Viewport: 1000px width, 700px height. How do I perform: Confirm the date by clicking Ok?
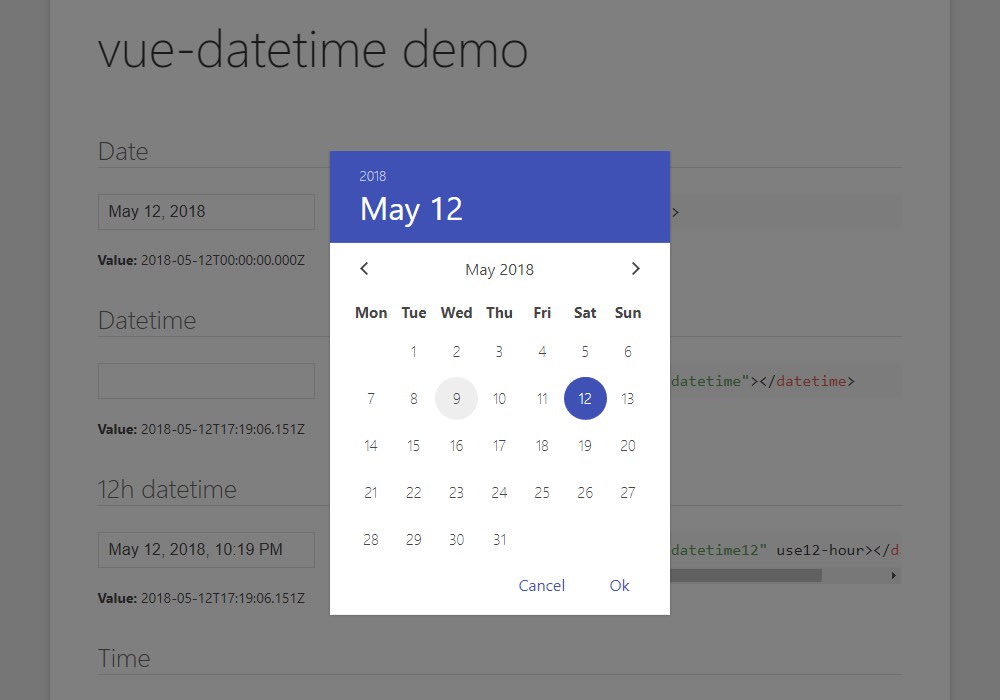[x=619, y=585]
